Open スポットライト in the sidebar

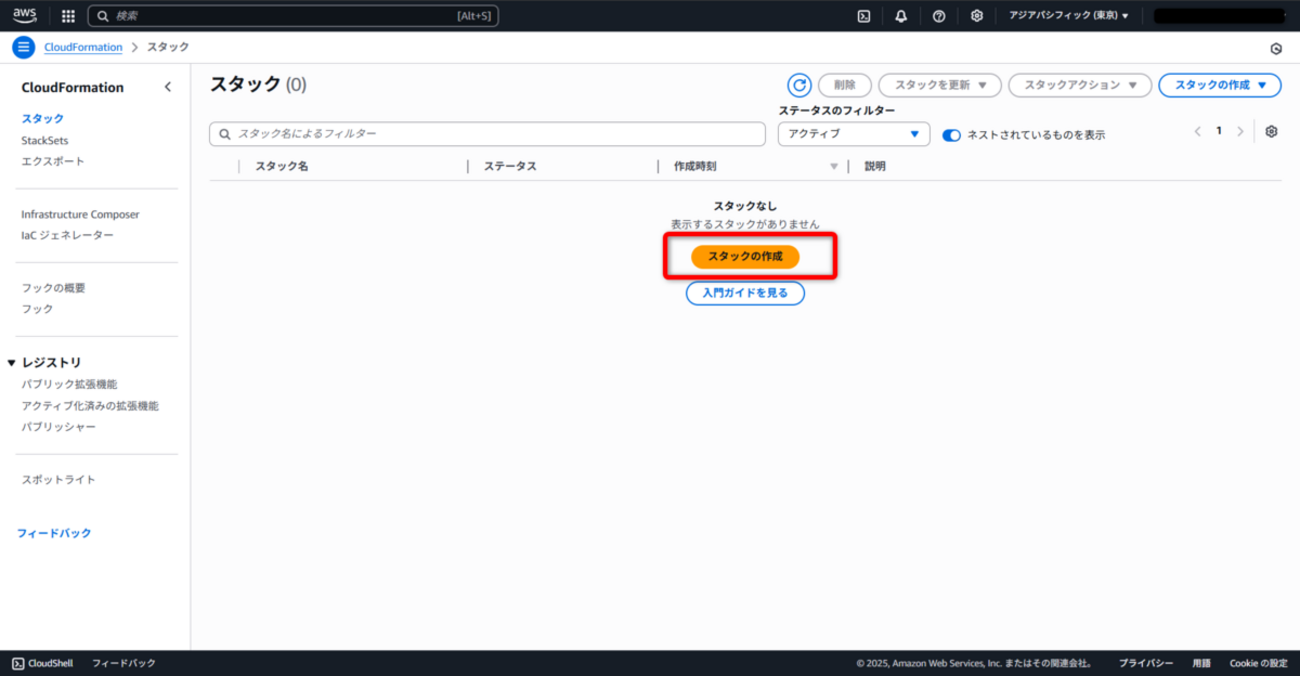point(58,480)
